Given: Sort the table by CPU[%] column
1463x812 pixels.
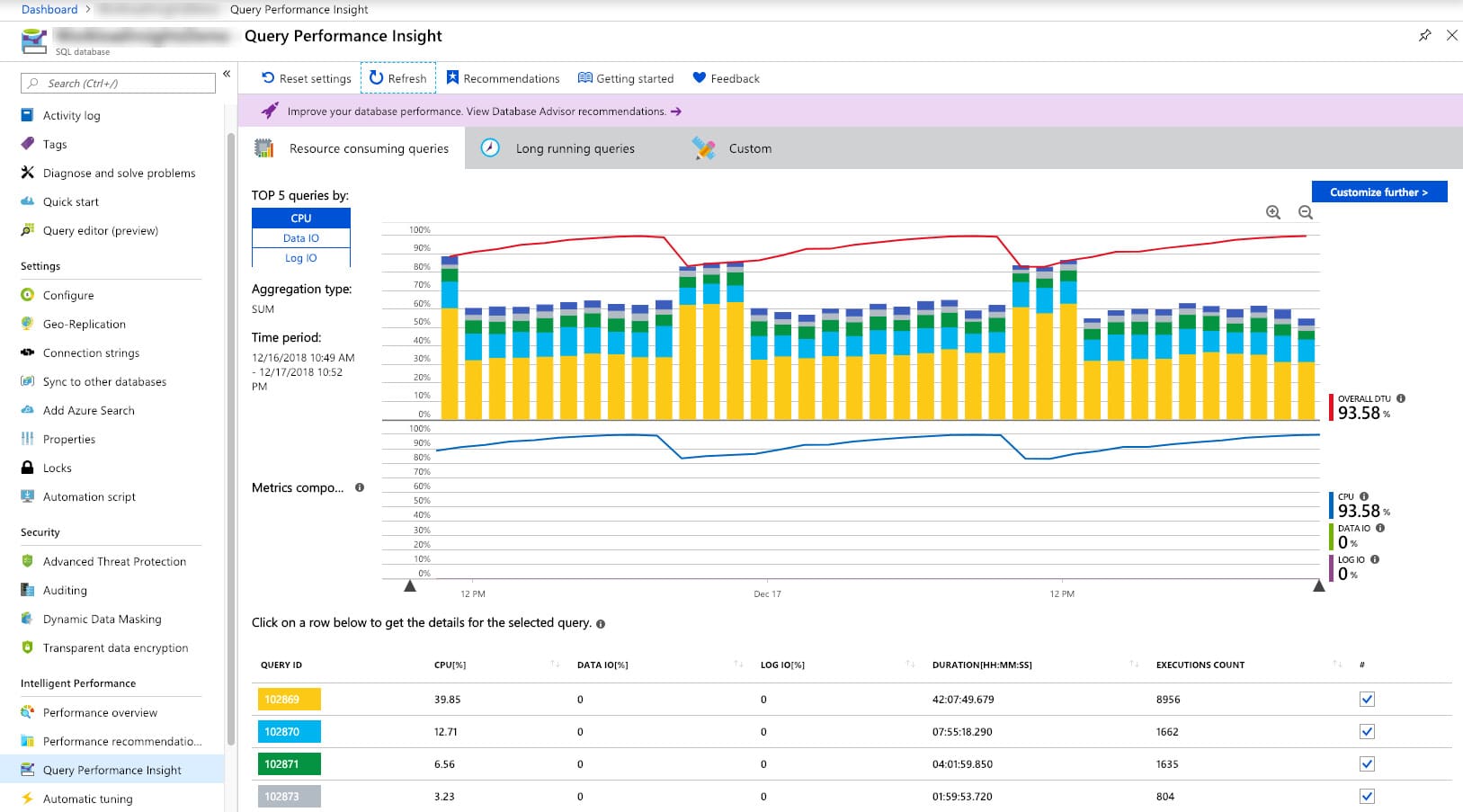Looking at the screenshot, I should [x=552, y=665].
